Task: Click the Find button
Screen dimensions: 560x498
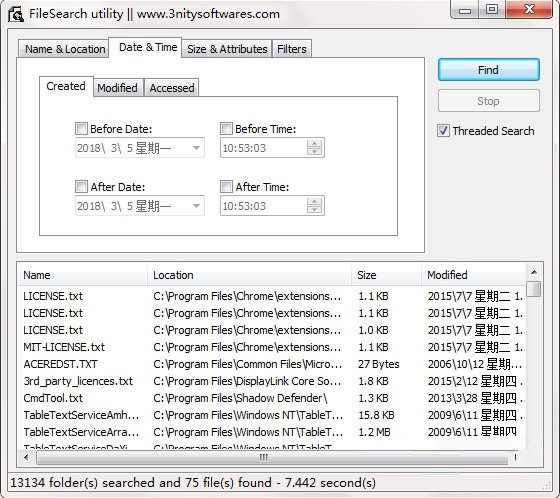Action: (489, 70)
